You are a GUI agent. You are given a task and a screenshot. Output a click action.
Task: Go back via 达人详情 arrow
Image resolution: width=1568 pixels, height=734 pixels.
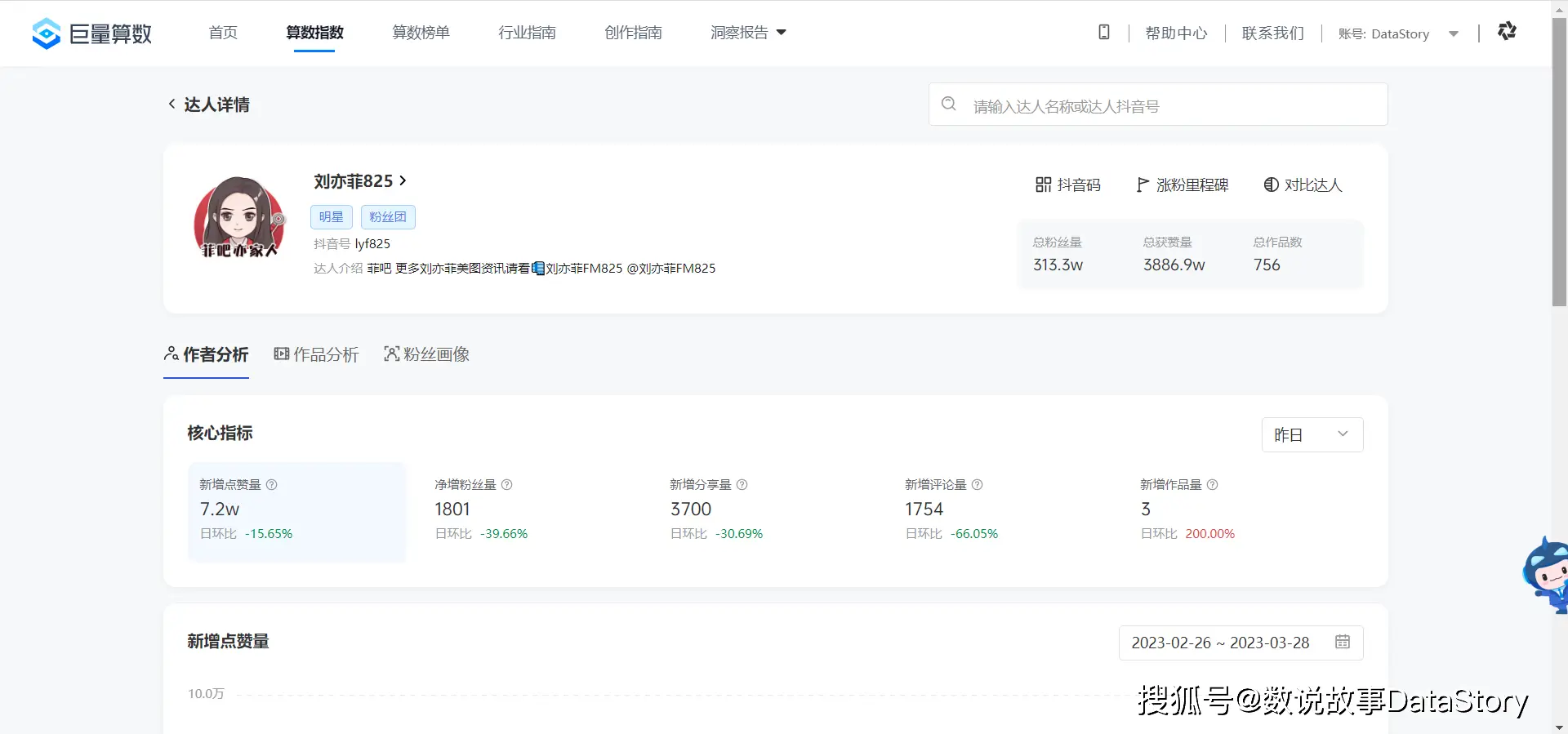(171, 104)
